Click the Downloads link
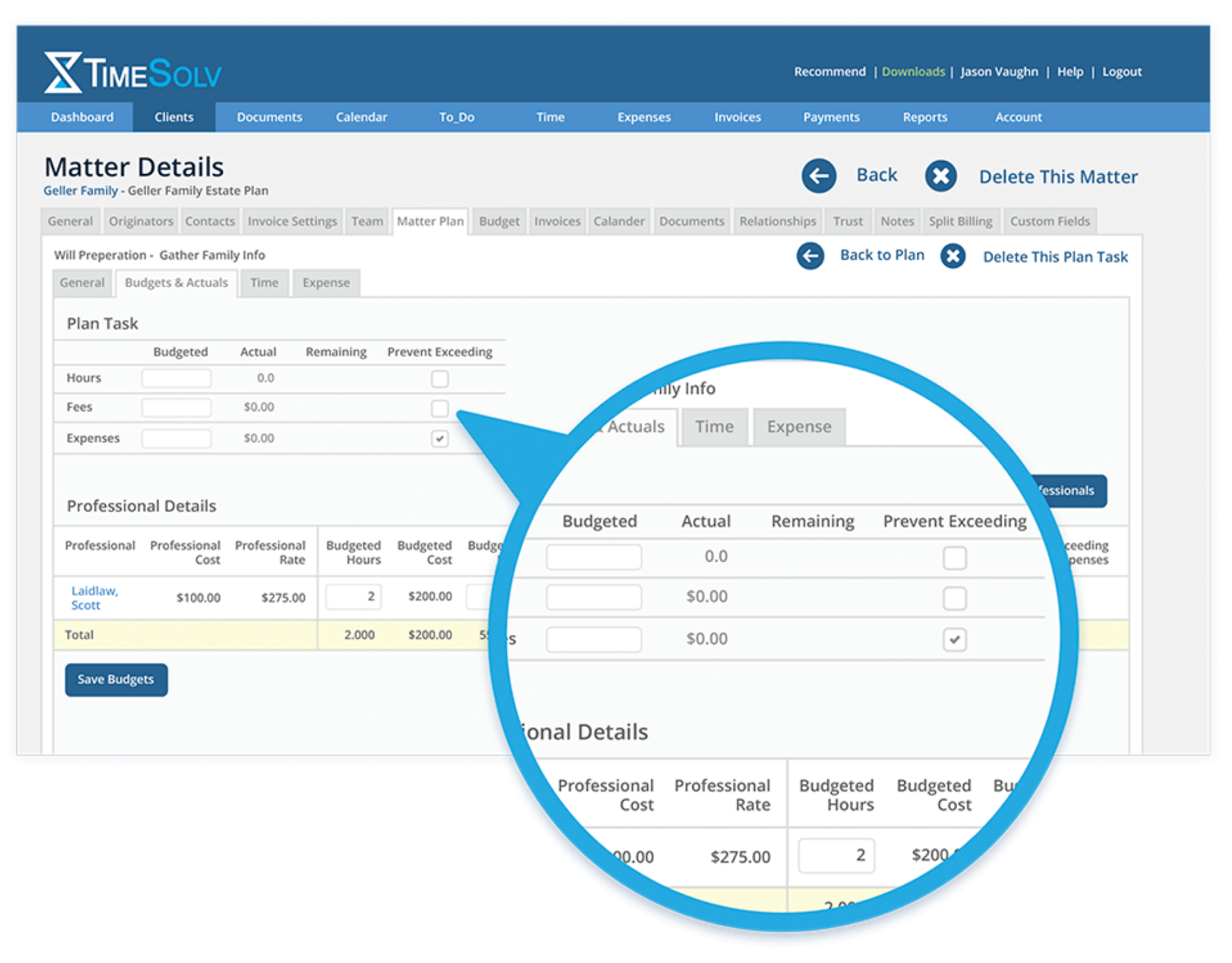Viewport: 1232px width, 963px height. (x=913, y=71)
